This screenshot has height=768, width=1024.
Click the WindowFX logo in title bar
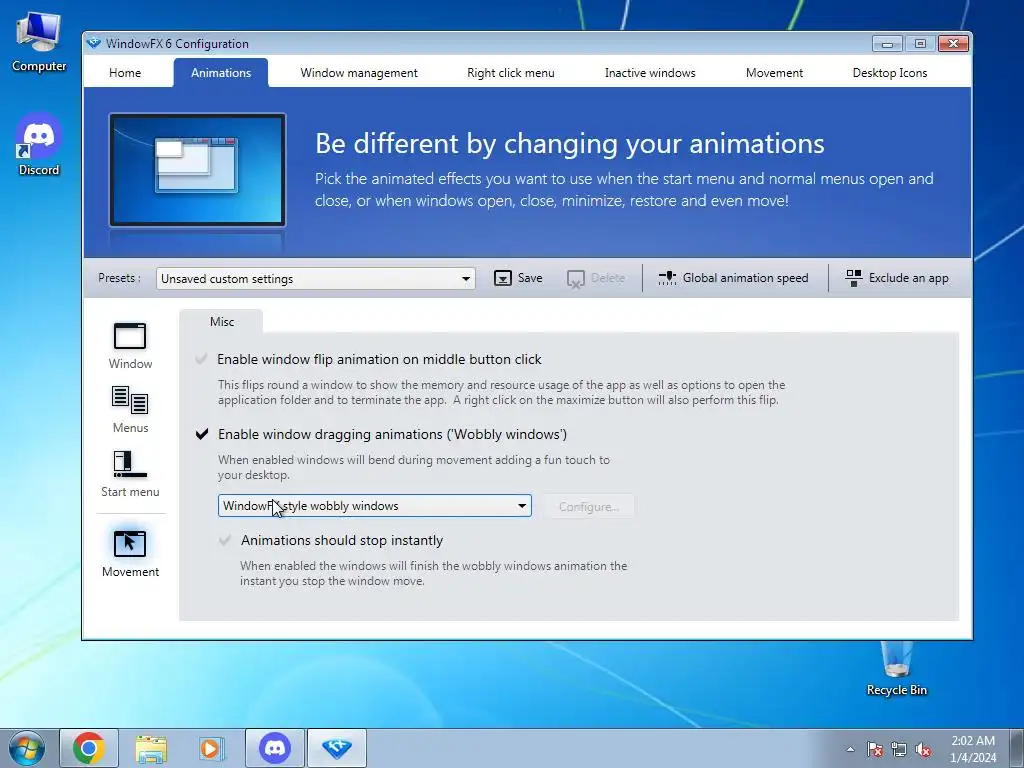click(94, 43)
